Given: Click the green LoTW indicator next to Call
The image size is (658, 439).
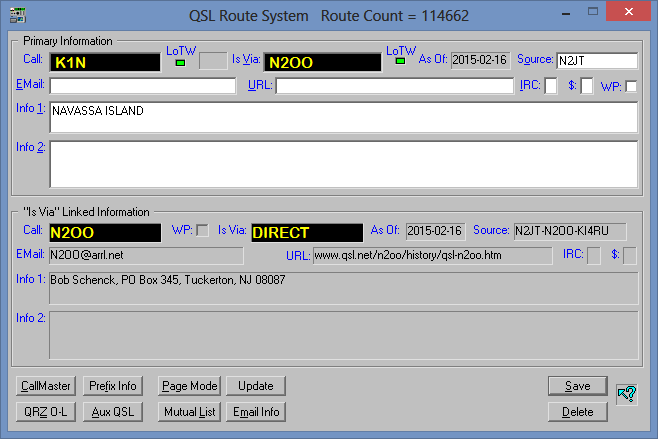Looking at the screenshot, I should 181,63.
